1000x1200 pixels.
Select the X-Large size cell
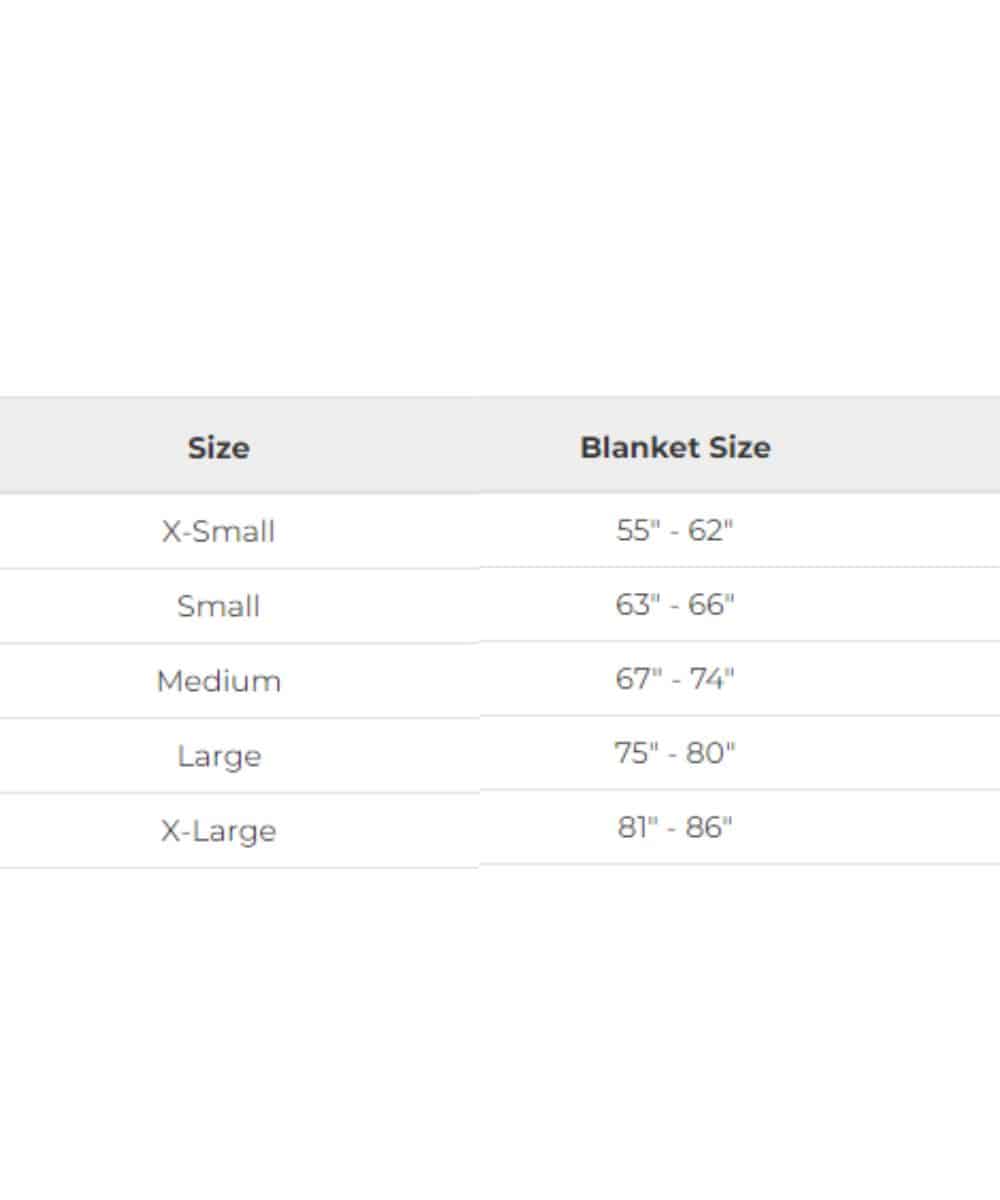[218, 831]
